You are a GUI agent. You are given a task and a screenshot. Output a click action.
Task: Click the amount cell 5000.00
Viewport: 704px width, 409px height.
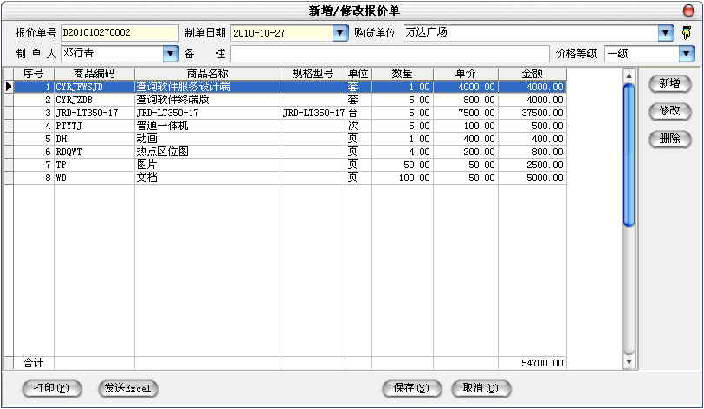532,178
